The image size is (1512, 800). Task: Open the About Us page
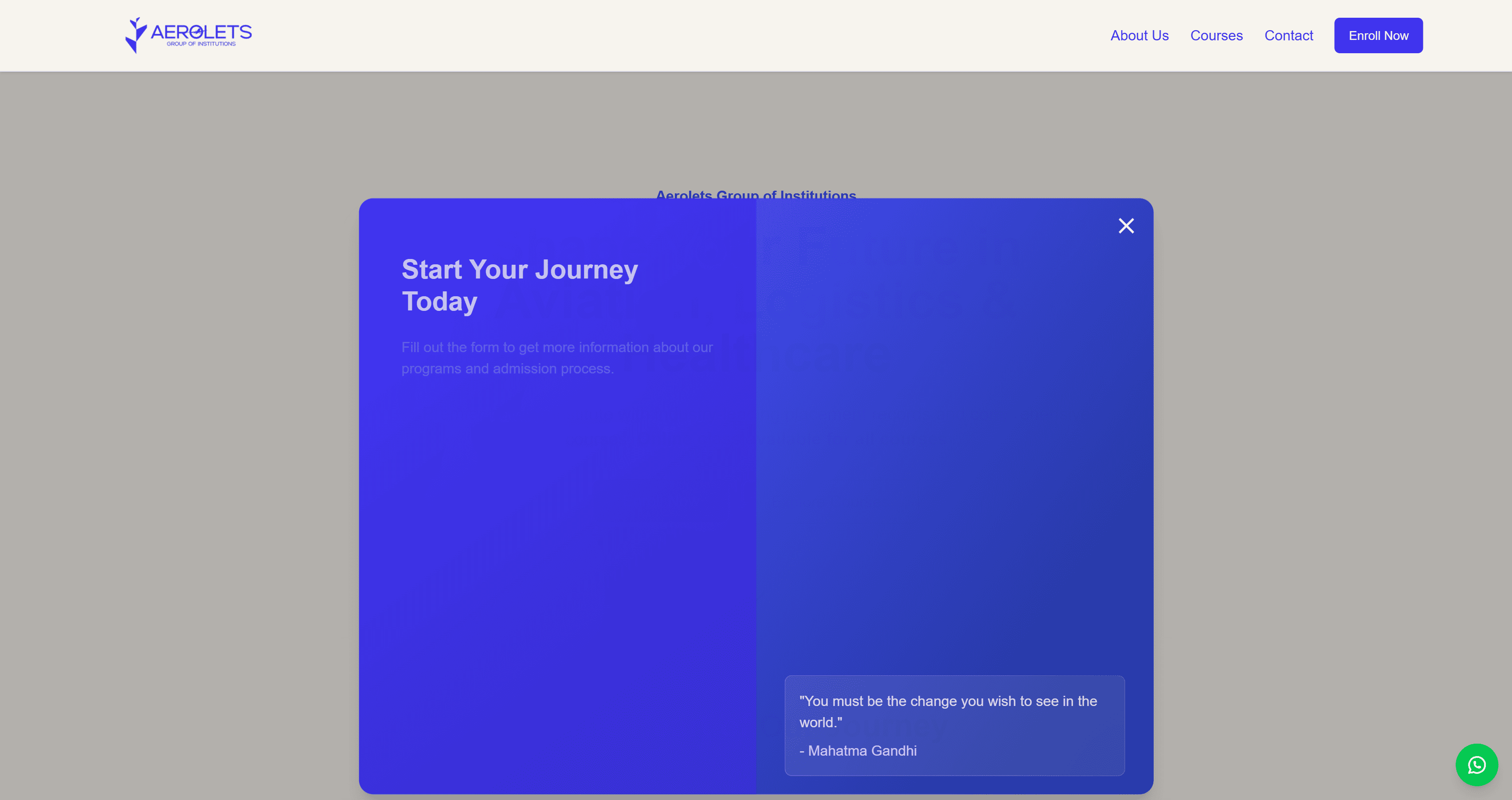click(1139, 36)
